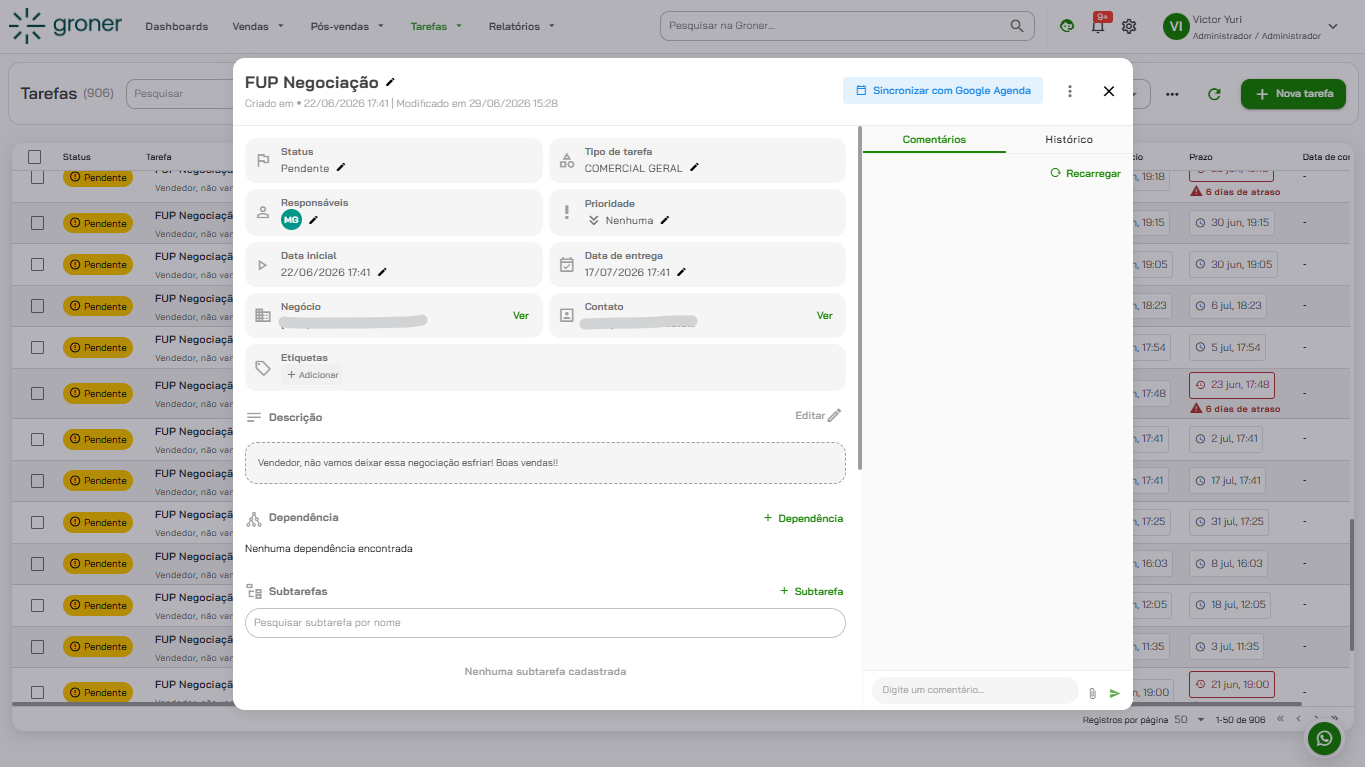
Task: Edit Status field pencil icon
Action: click(x=340, y=168)
